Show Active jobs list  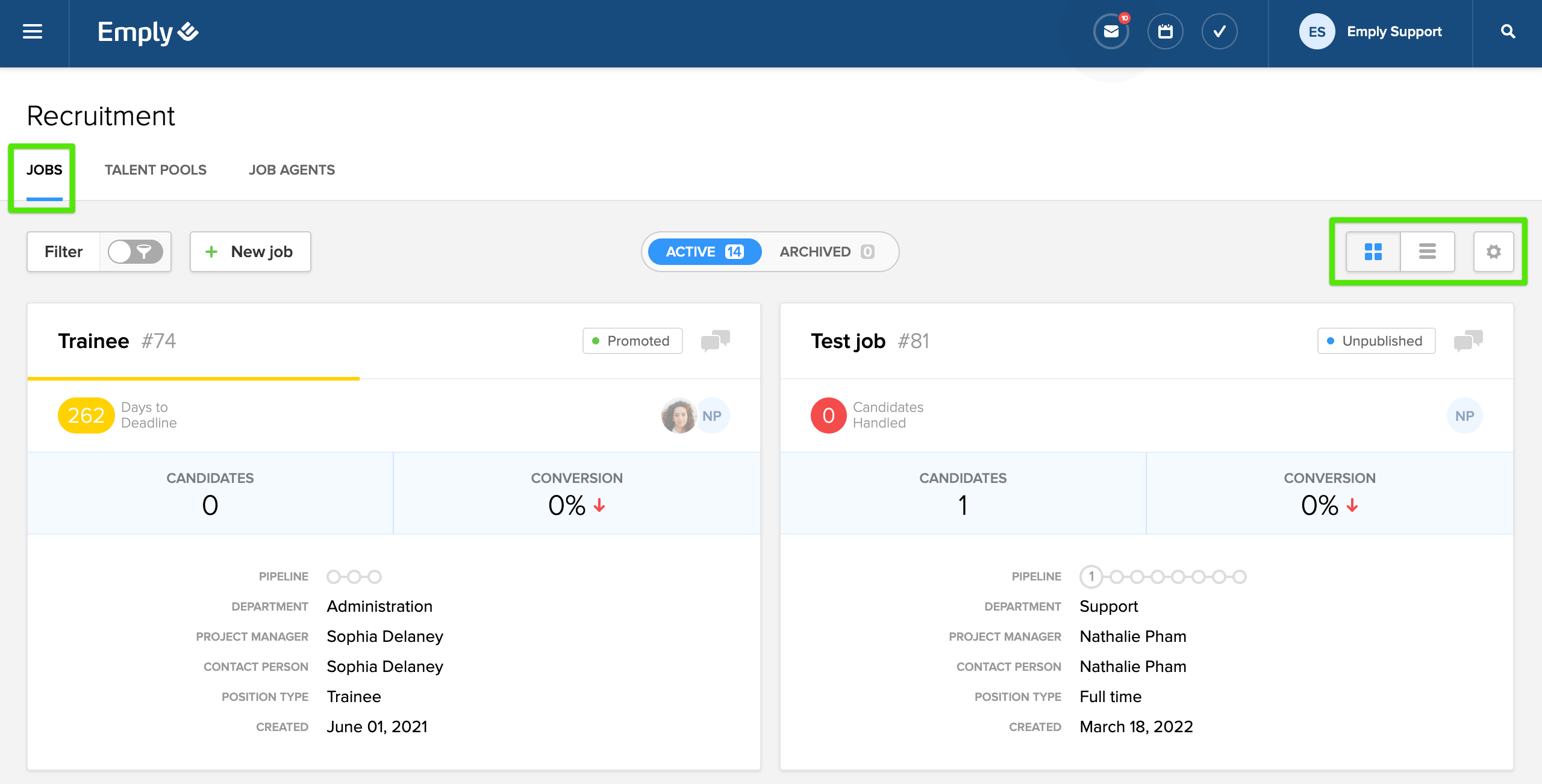[704, 252]
